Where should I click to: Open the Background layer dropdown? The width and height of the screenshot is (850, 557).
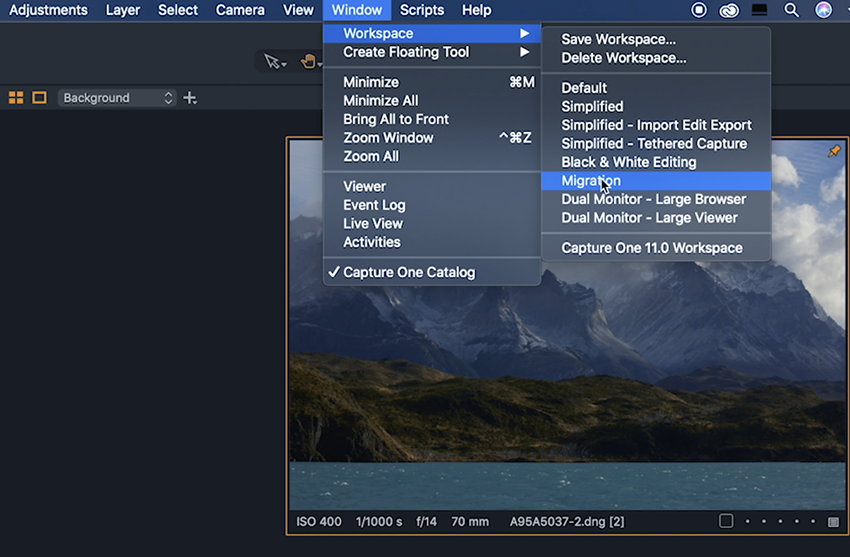tap(117, 98)
